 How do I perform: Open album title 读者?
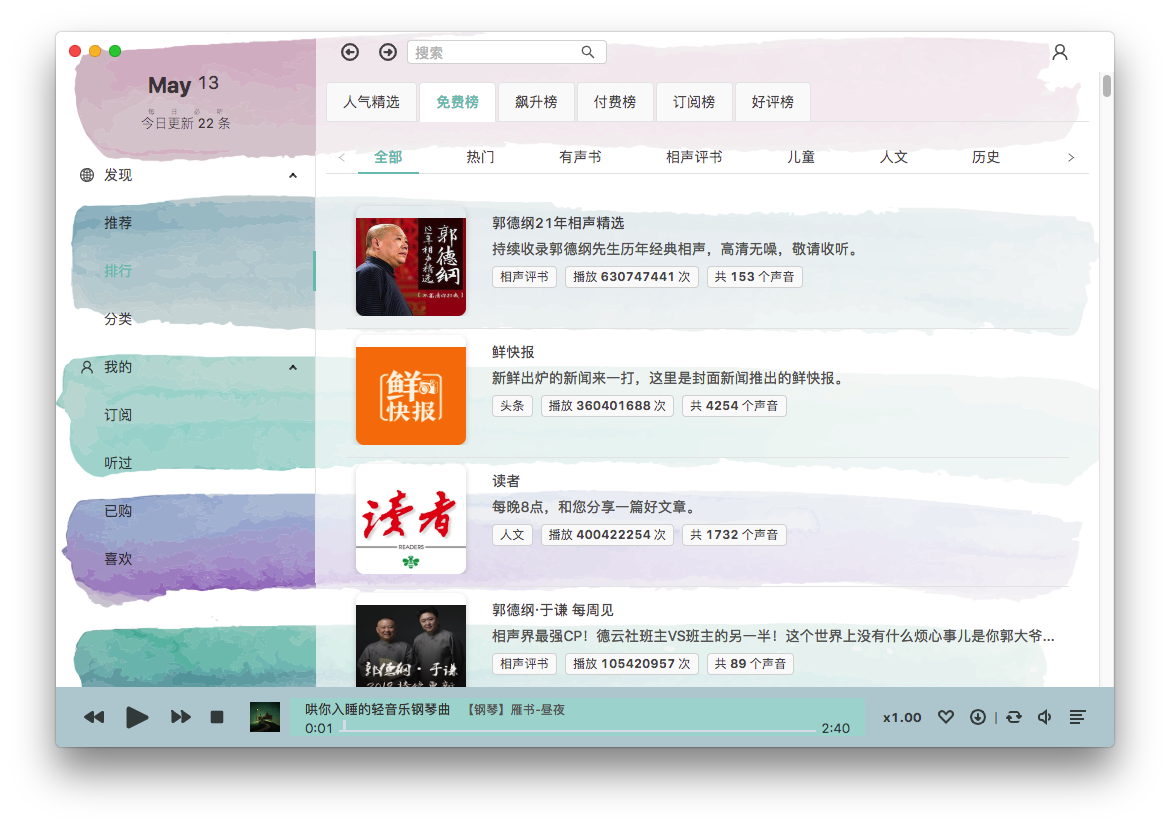pyautogui.click(x=506, y=481)
